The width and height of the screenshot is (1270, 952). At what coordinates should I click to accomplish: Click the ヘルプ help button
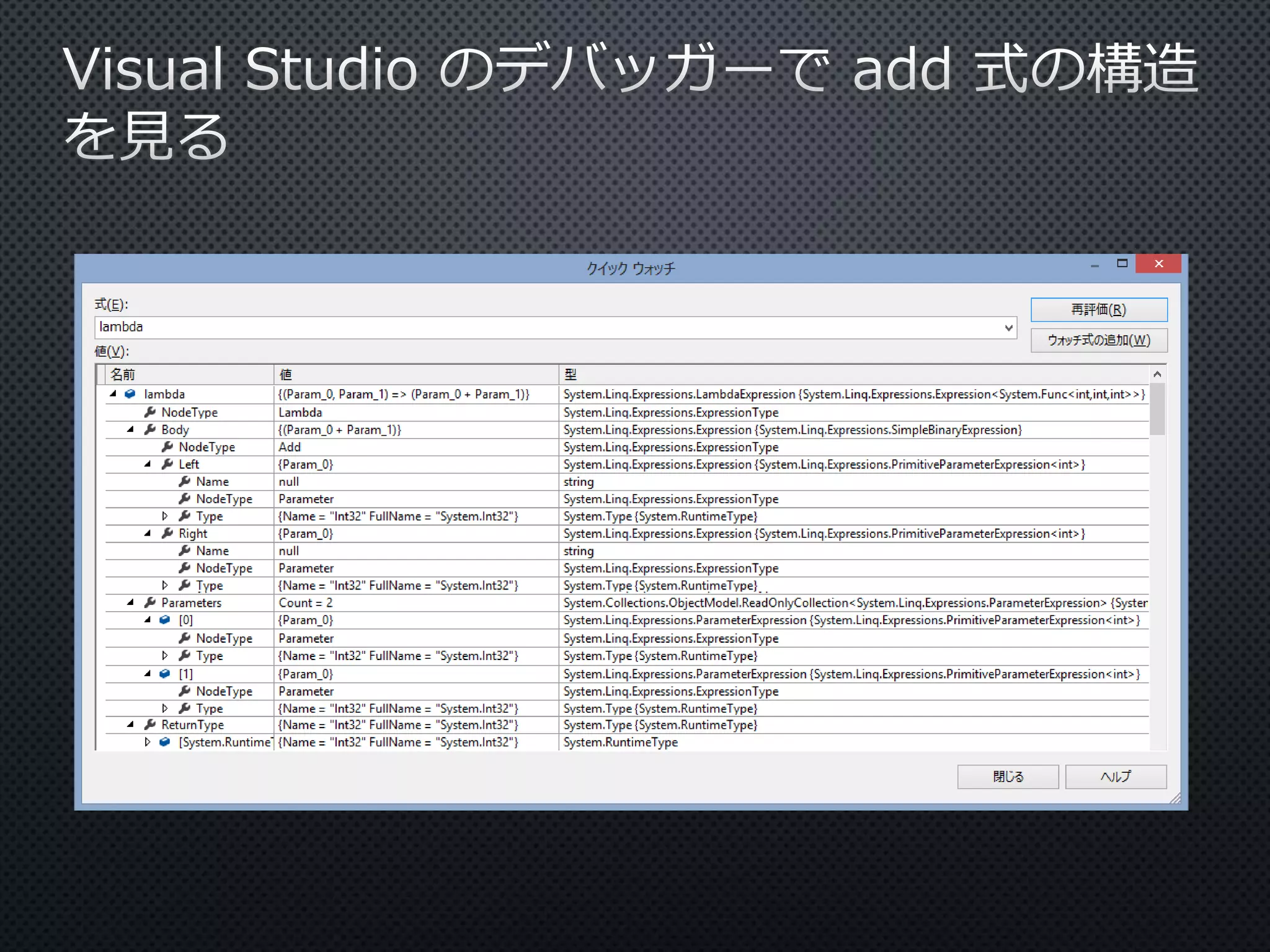coord(1116,777)
